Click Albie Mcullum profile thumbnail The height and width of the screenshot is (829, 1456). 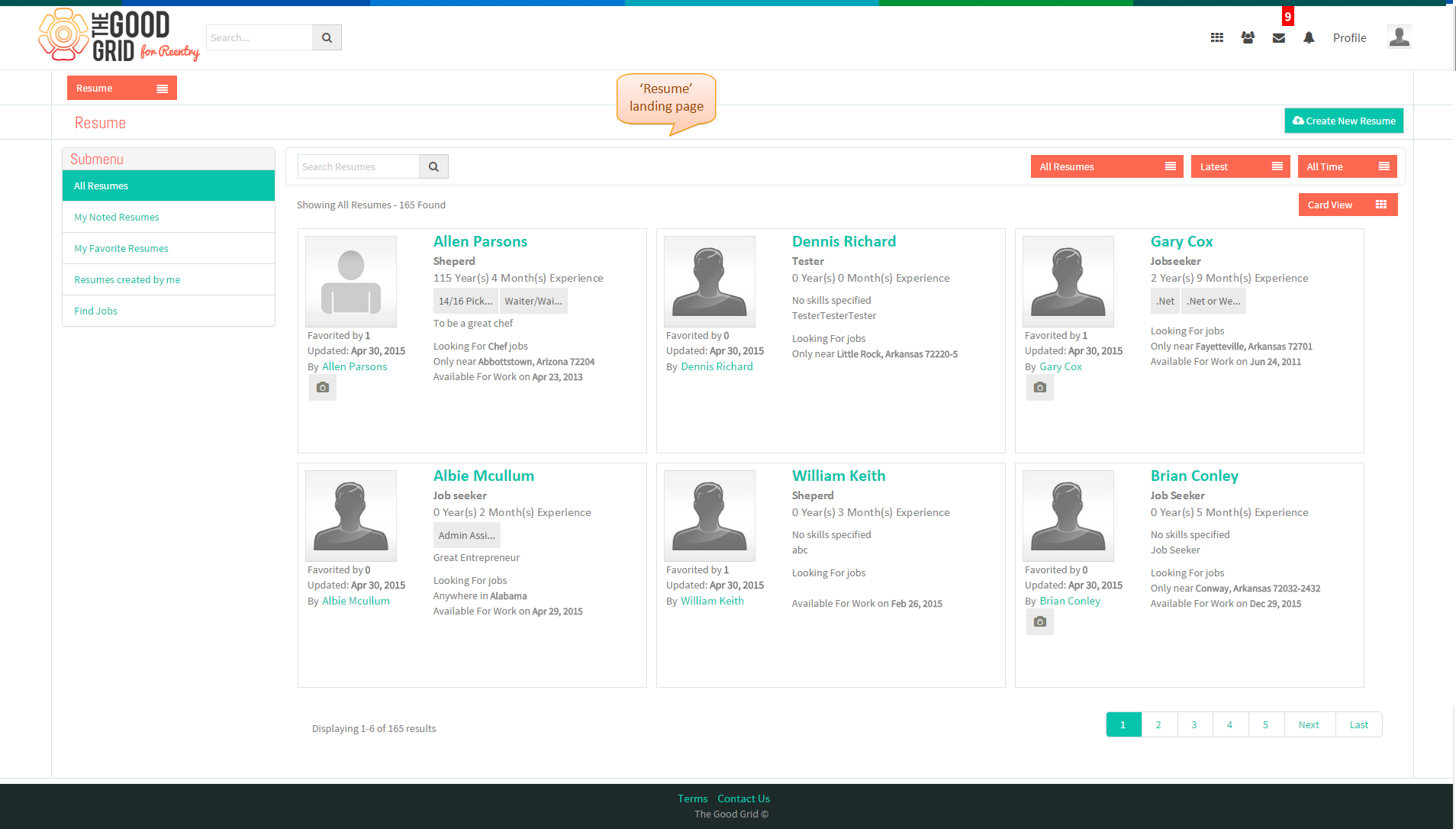(351, 516)
